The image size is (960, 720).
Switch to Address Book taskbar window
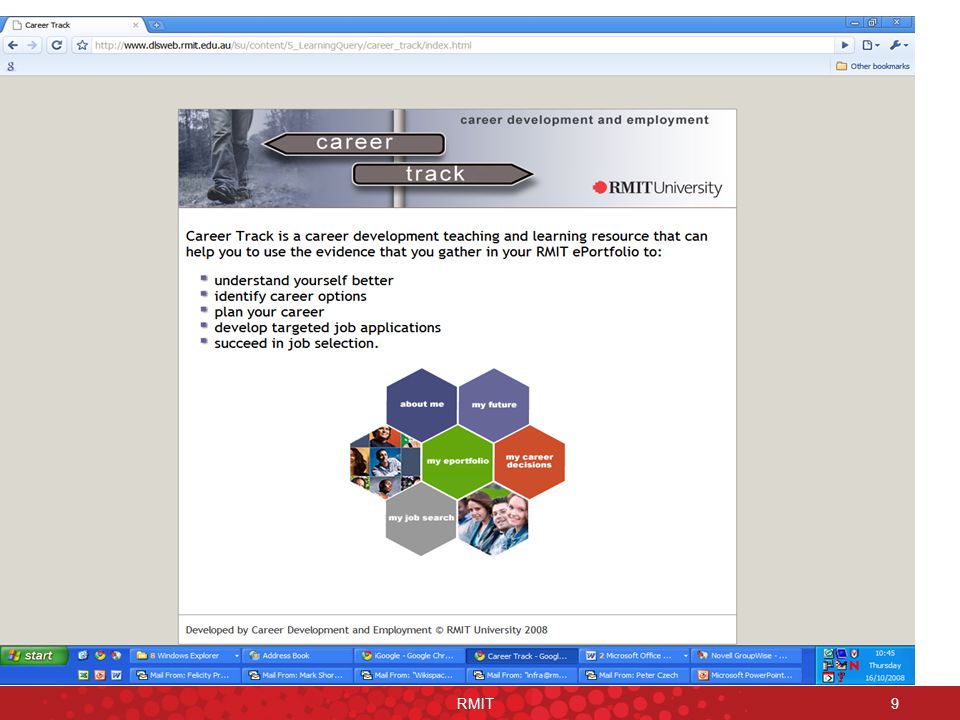click(299, 656)
